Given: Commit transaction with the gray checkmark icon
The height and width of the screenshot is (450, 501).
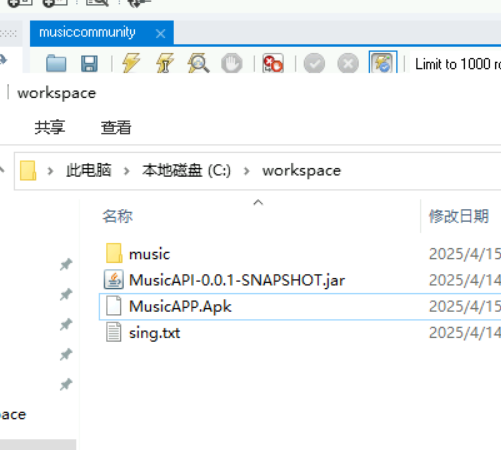Looking at the screenshot, I should (314, 63).
